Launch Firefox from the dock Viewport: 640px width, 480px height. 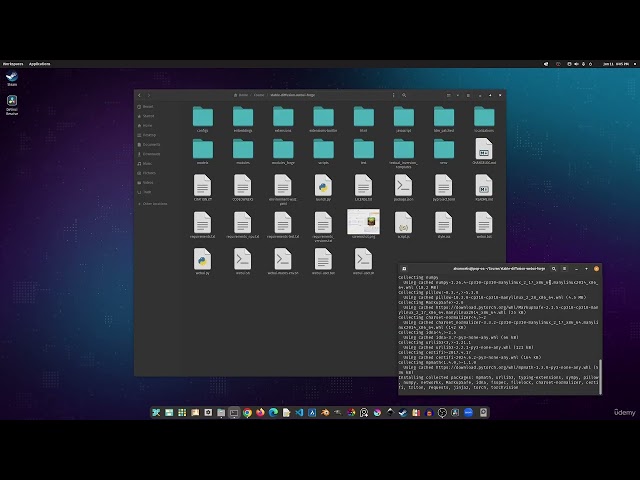[260, 413]
